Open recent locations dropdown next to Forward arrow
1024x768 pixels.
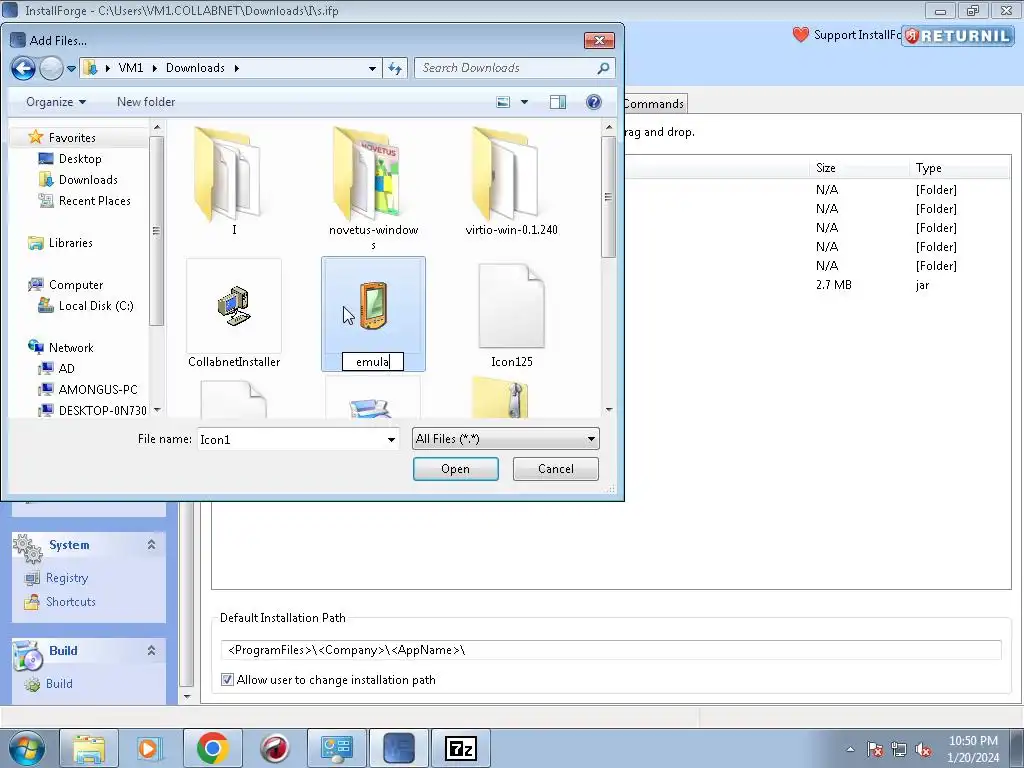click(71, 69)
